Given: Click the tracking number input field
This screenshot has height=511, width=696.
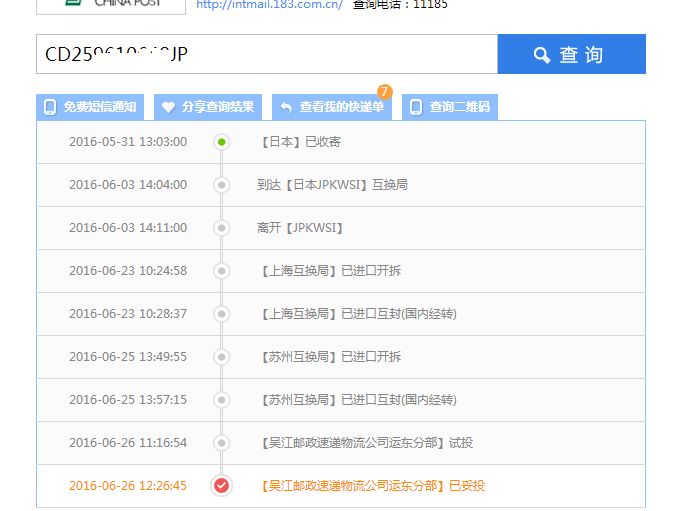Looking at the screenshot, I should 267,54.
